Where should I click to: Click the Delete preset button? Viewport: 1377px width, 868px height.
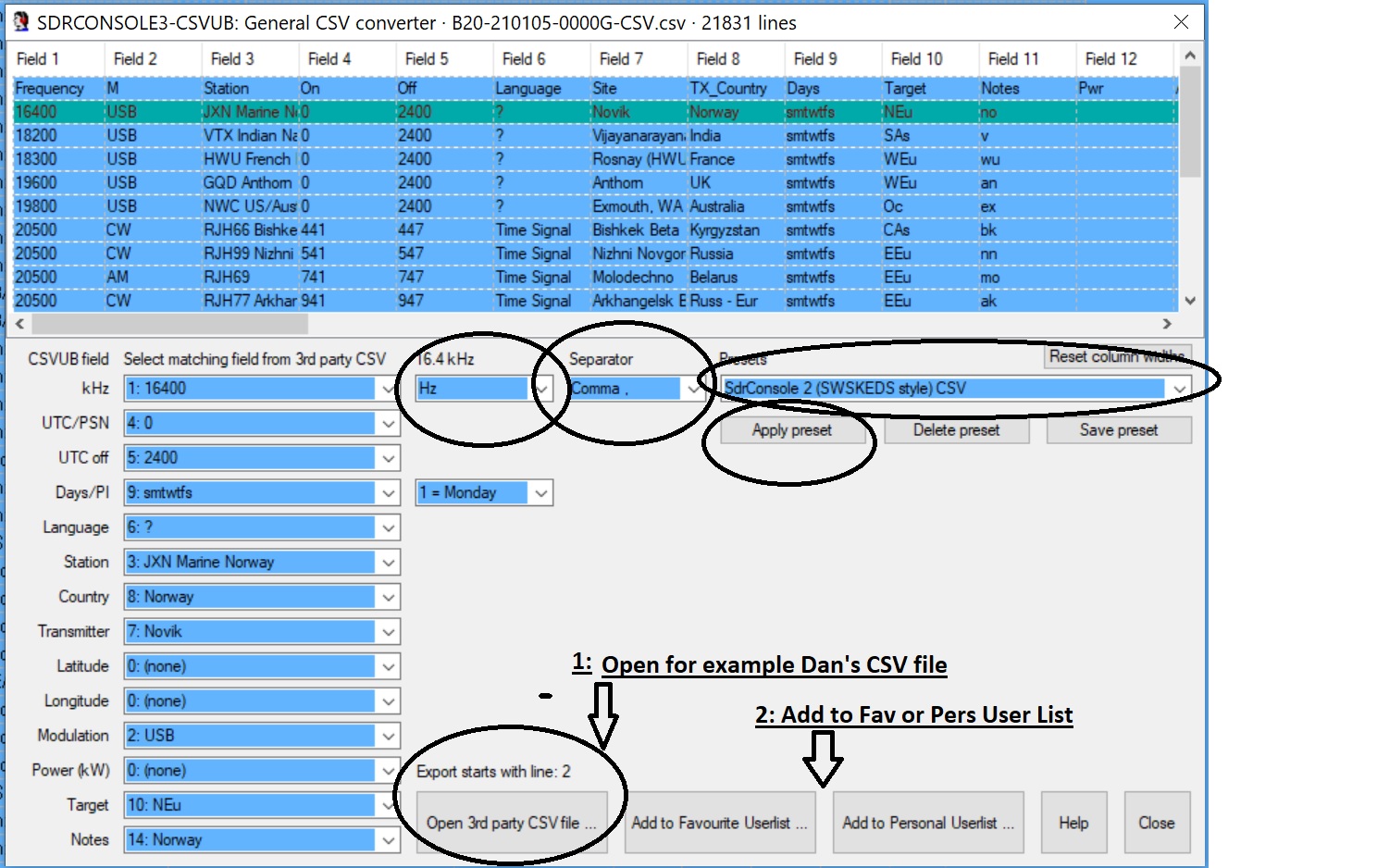[x=956, y=430]
